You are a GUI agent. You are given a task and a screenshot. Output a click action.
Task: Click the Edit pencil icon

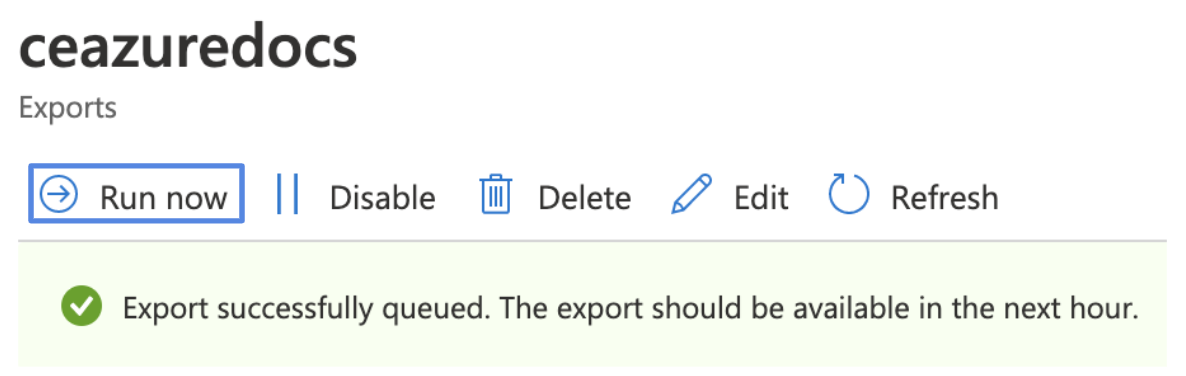(692, 194)
